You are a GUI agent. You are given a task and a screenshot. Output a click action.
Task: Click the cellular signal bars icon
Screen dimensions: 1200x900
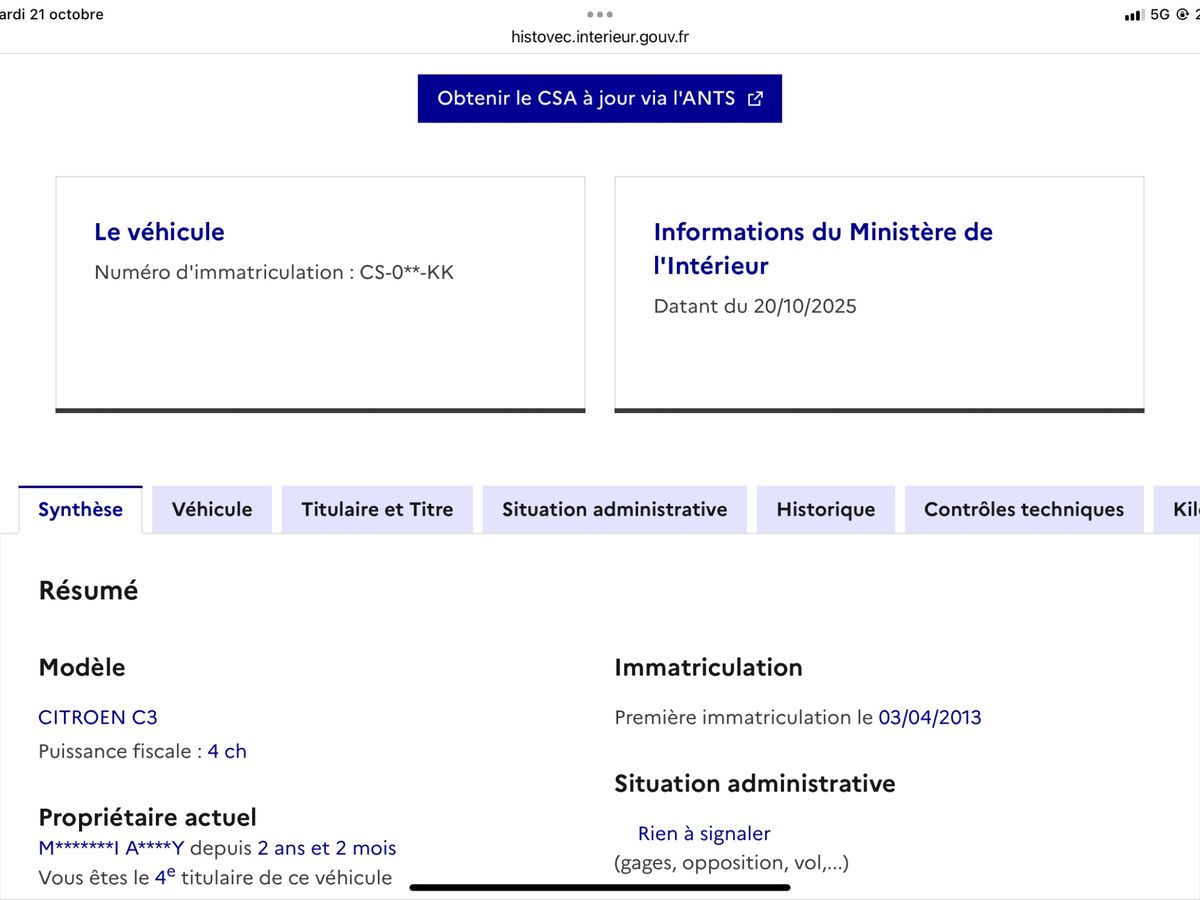click(1137, 14)
